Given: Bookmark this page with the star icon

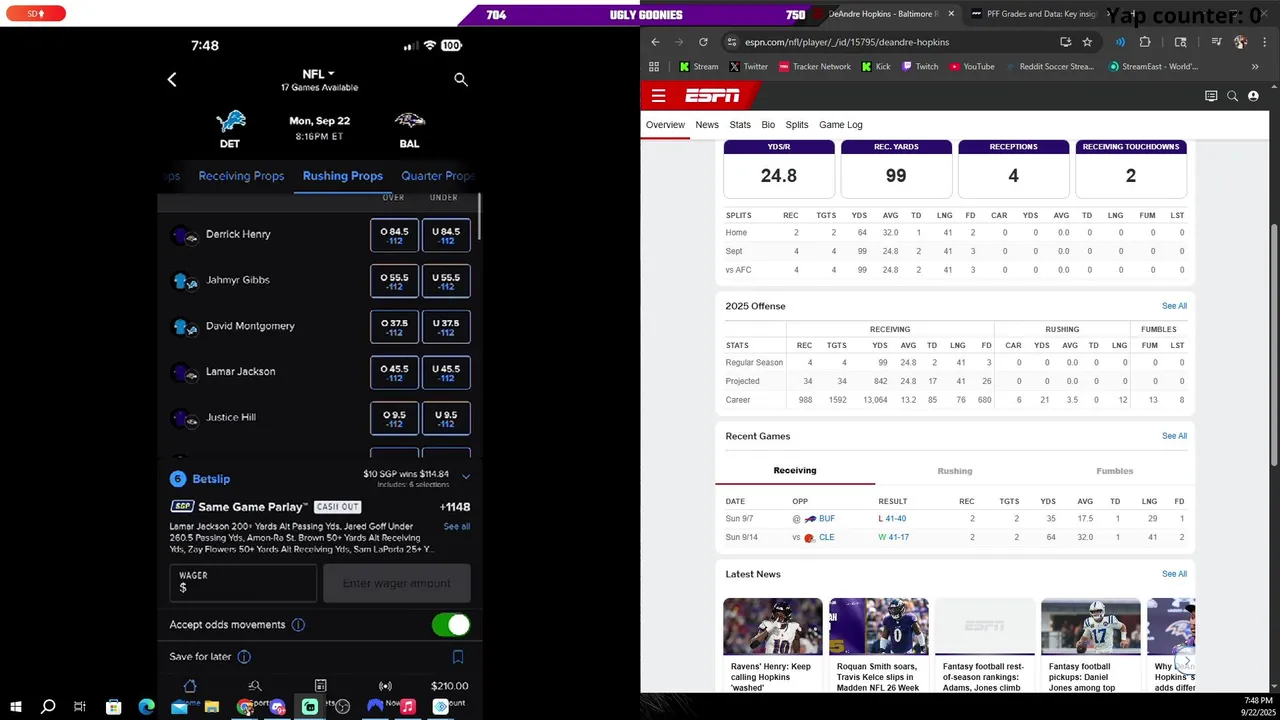Looking at the screenshot, I should click(x=1087, y=42).
